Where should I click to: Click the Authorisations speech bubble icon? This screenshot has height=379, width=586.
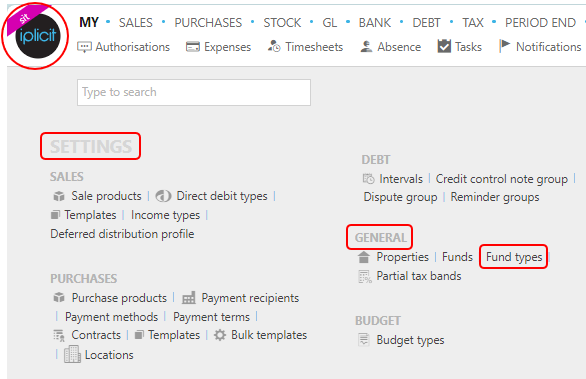tap(84, 47)
